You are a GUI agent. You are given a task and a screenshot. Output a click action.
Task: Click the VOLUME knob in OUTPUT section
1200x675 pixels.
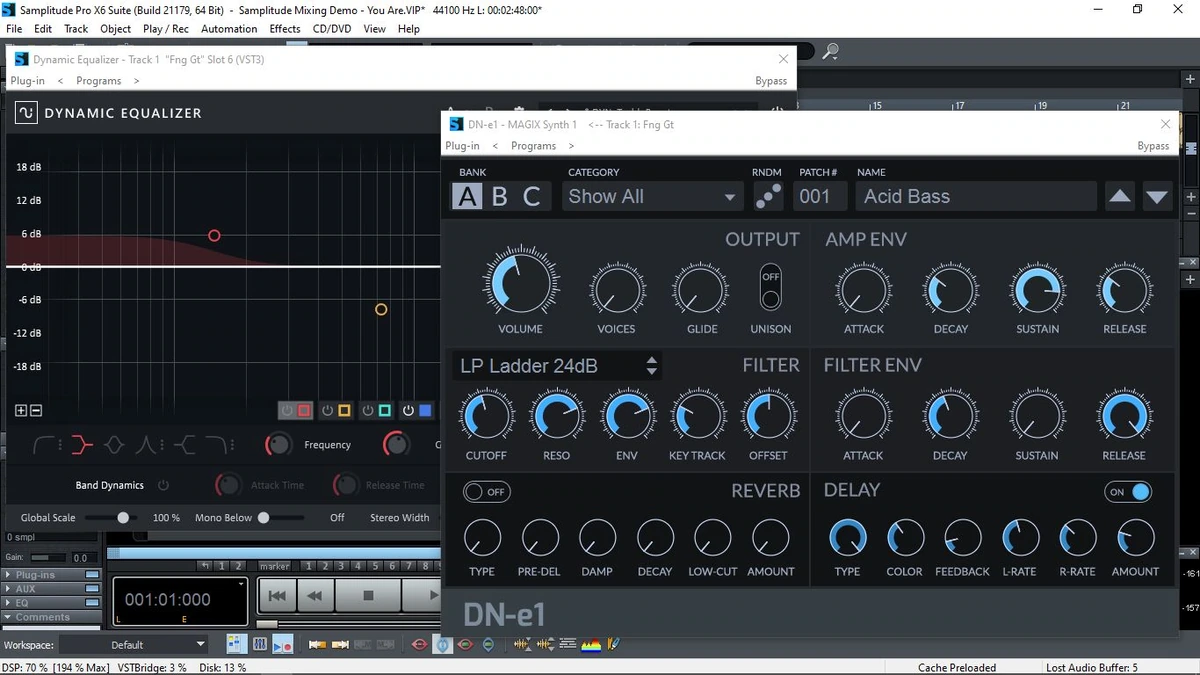tap(520, 282)
